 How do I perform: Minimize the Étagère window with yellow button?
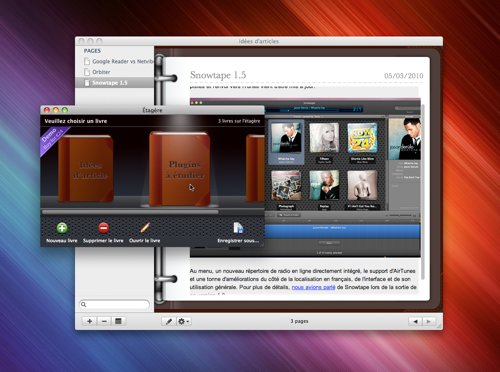(56, 110)
